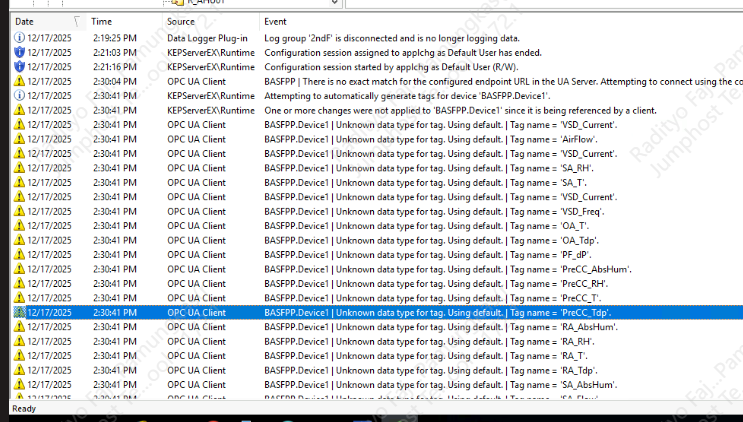
Task: Select the 'Configuration session started by applchg' event text
Action: pyautogui.click(x=391, y=67)
